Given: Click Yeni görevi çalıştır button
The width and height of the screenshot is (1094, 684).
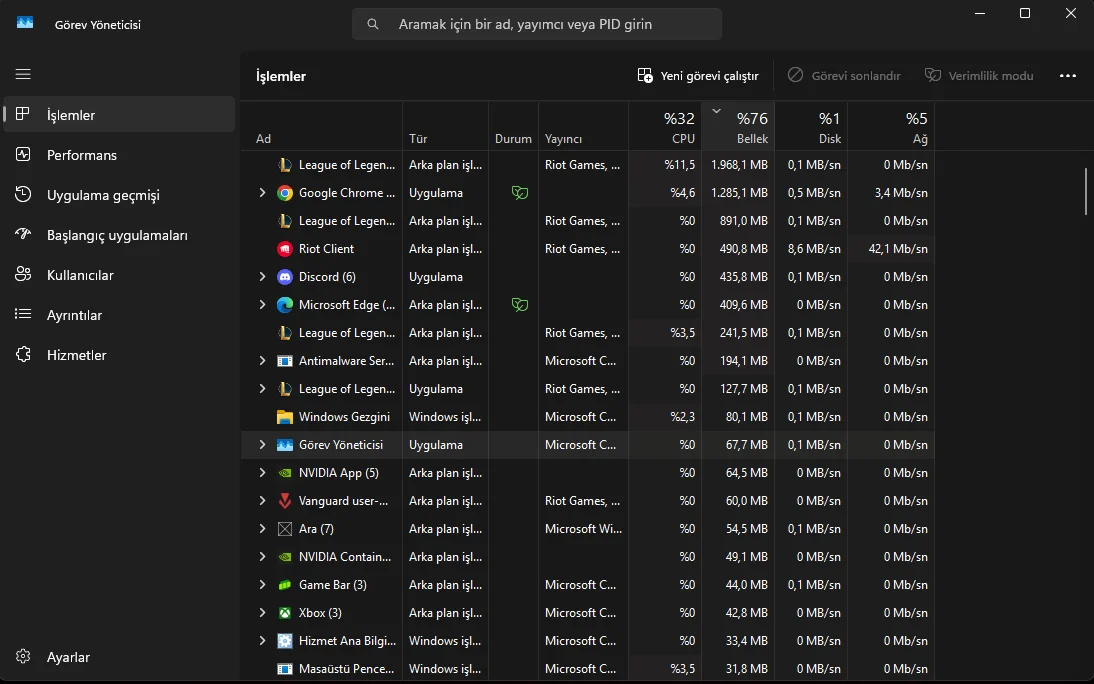Looking at the screenshot, I should (x=698, y=75).
